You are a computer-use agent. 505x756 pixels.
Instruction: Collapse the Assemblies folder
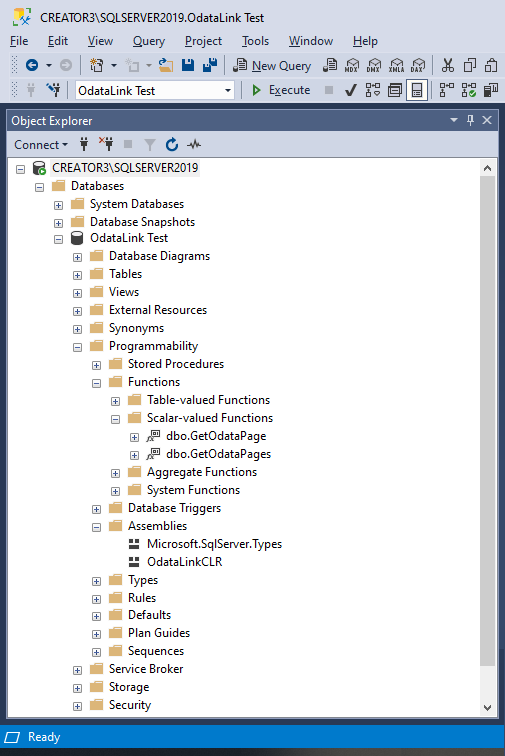pos(96,527)
